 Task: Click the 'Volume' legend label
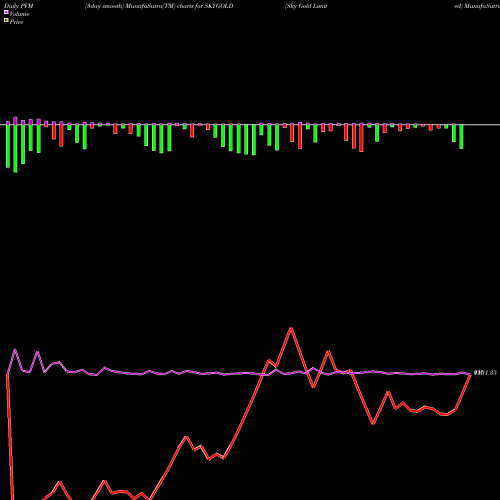[19, 14]
